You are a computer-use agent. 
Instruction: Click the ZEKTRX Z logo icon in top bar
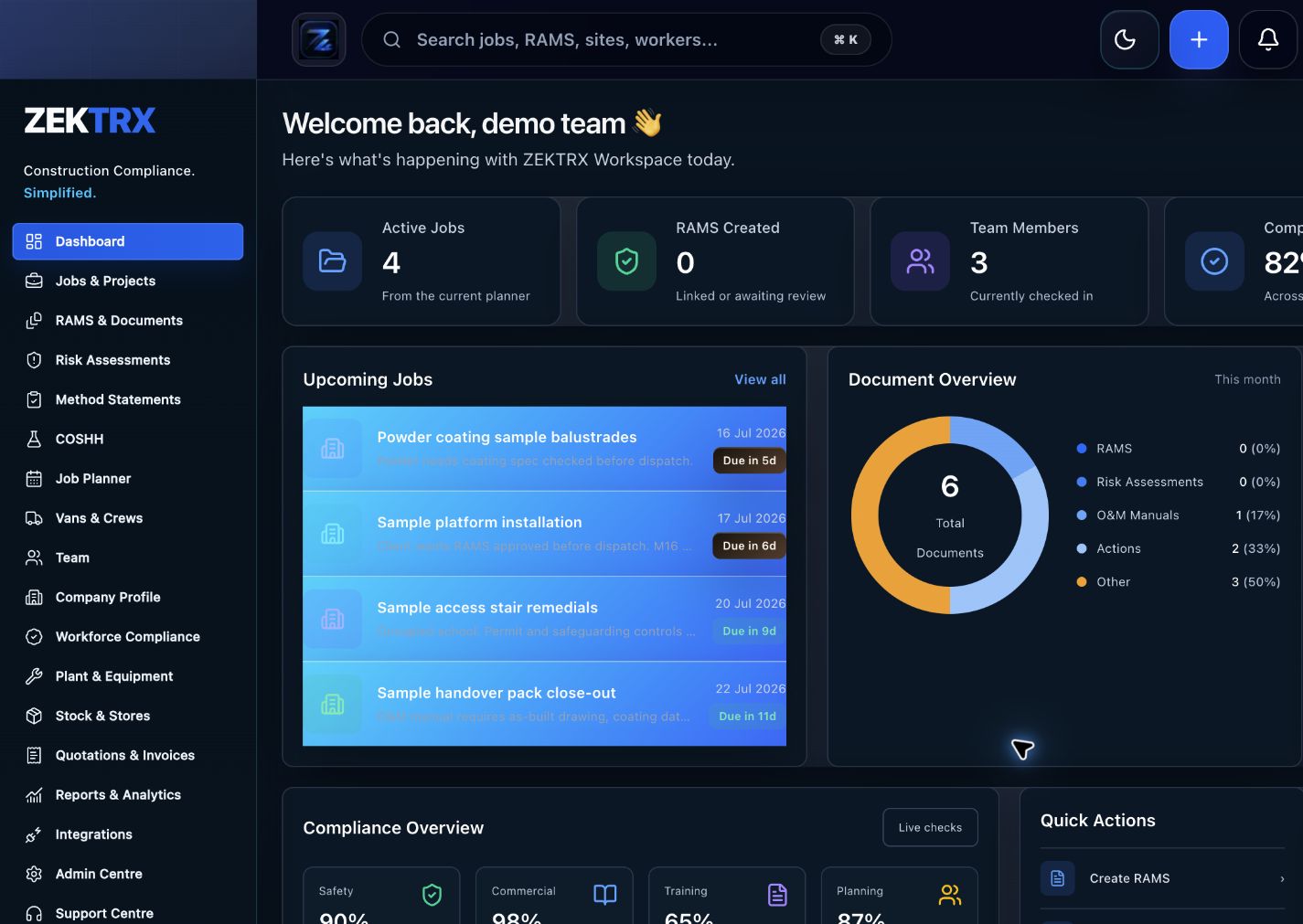click(x=319, y=39)
